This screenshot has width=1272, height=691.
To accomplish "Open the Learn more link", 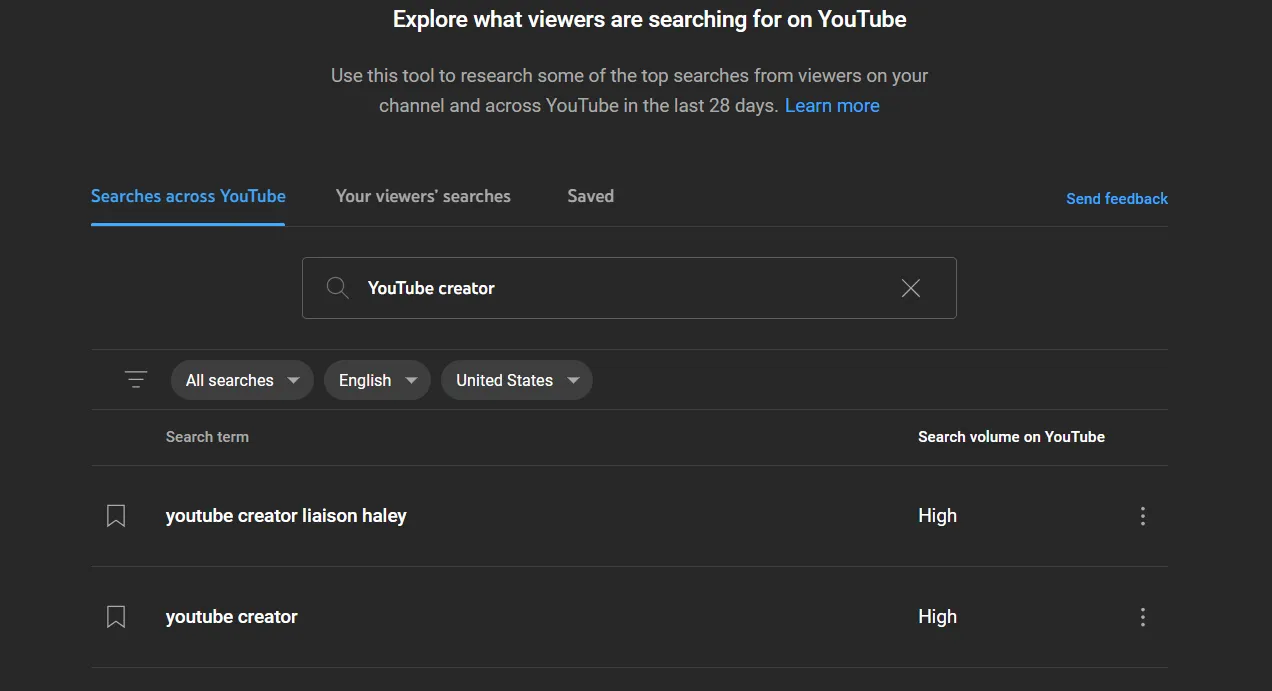I will (832, 105).
